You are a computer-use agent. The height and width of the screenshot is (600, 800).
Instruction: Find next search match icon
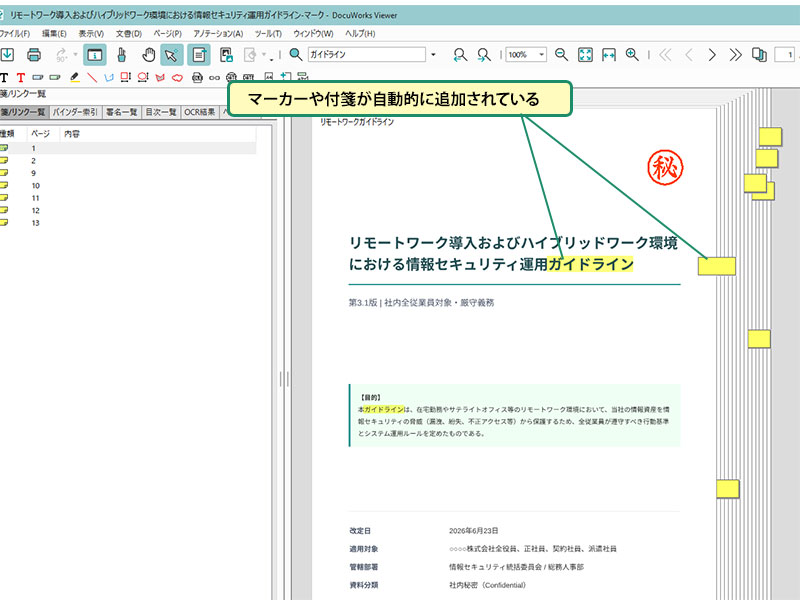483,55
